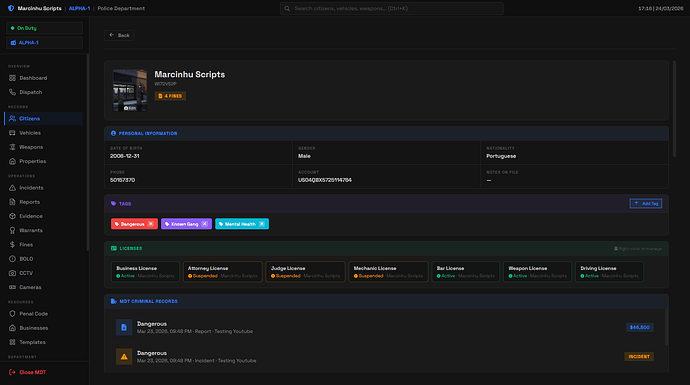Go to Dashboard page
Viewport: 690px width, 385px height.
tap(44, 78)
